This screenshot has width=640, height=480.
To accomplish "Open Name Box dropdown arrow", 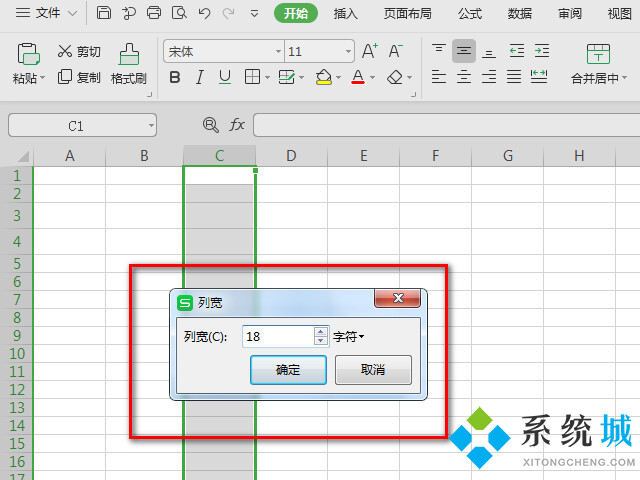I will click(151, 125).
